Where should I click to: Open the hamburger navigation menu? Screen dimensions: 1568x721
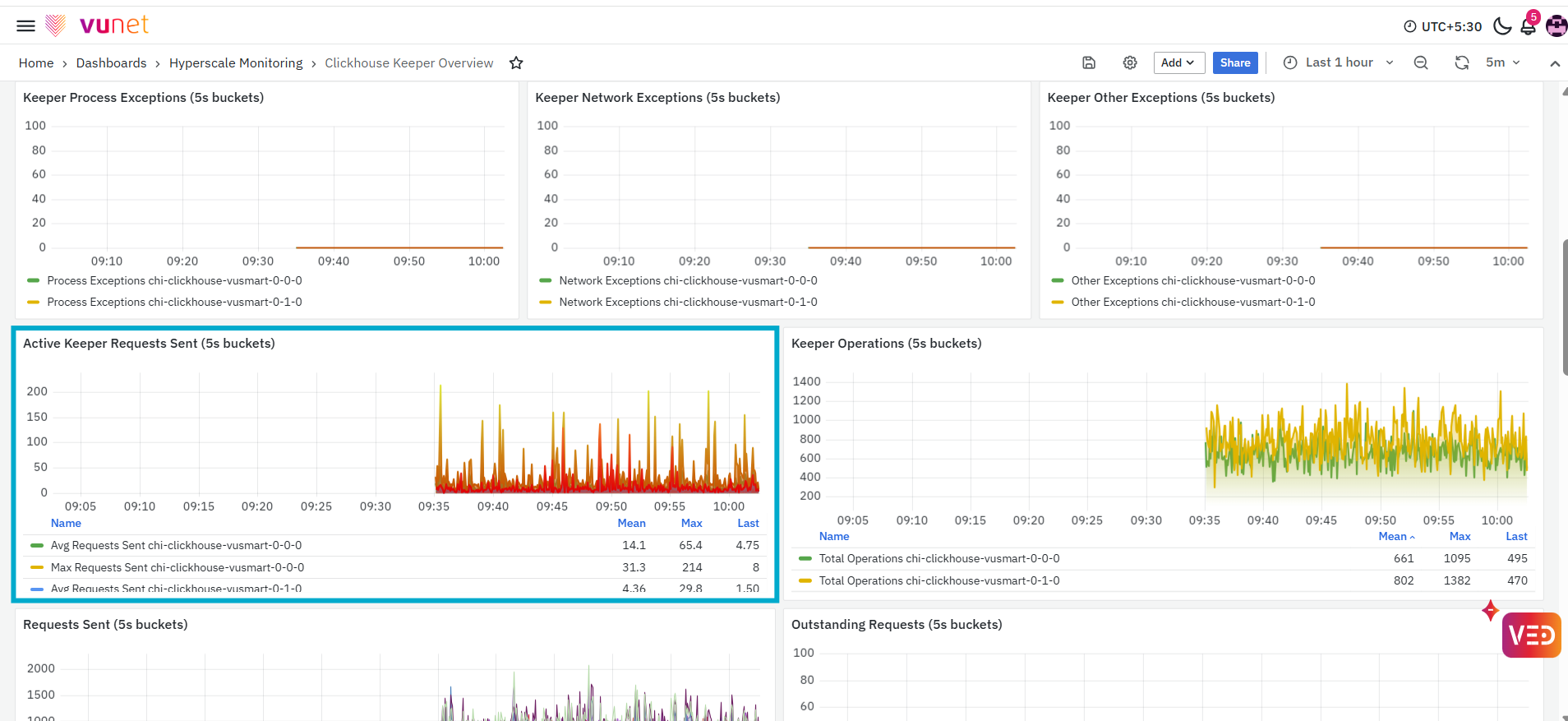(x=25, y=25)
